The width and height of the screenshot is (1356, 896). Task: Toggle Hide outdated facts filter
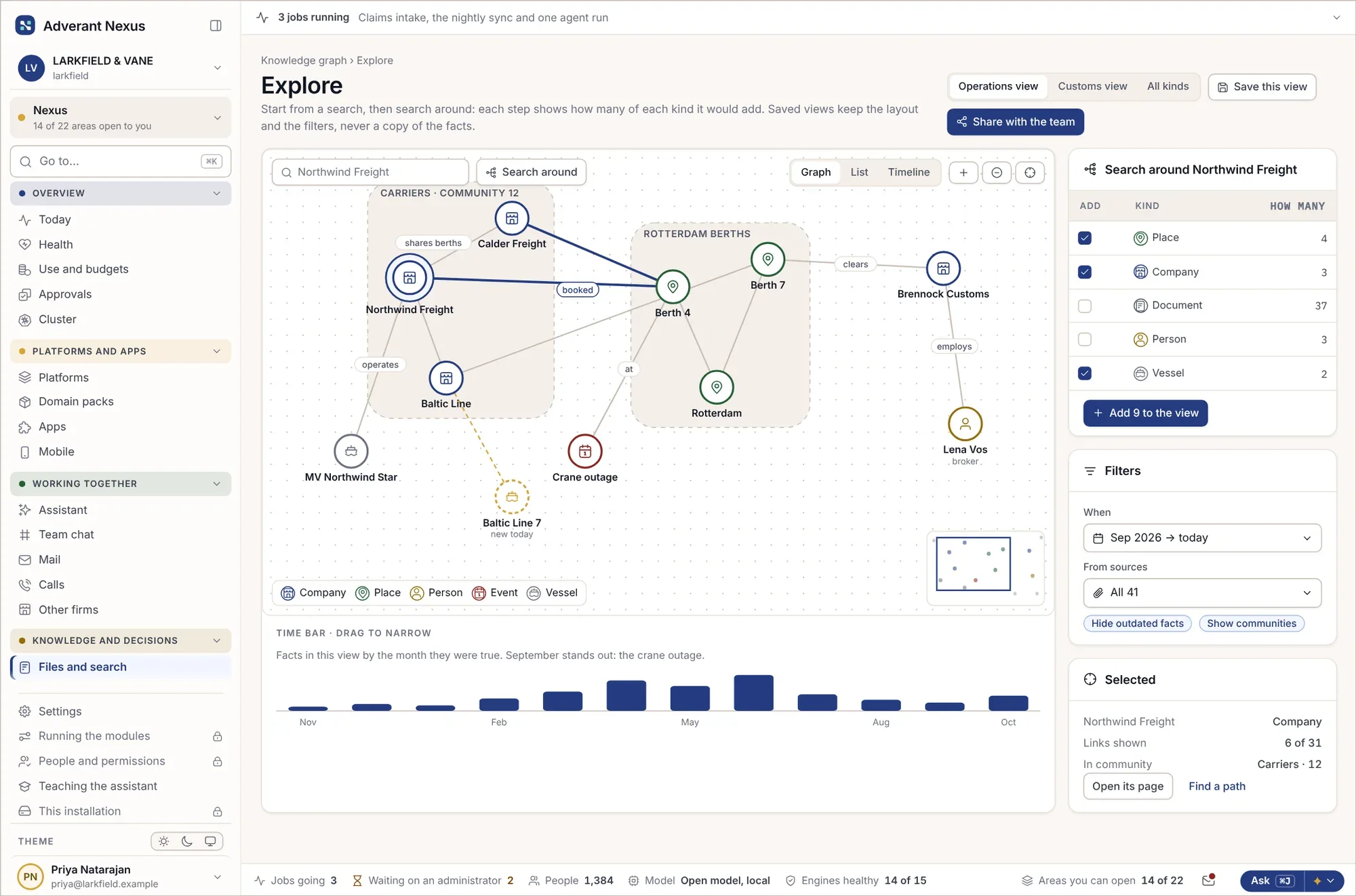[1137, 624]
